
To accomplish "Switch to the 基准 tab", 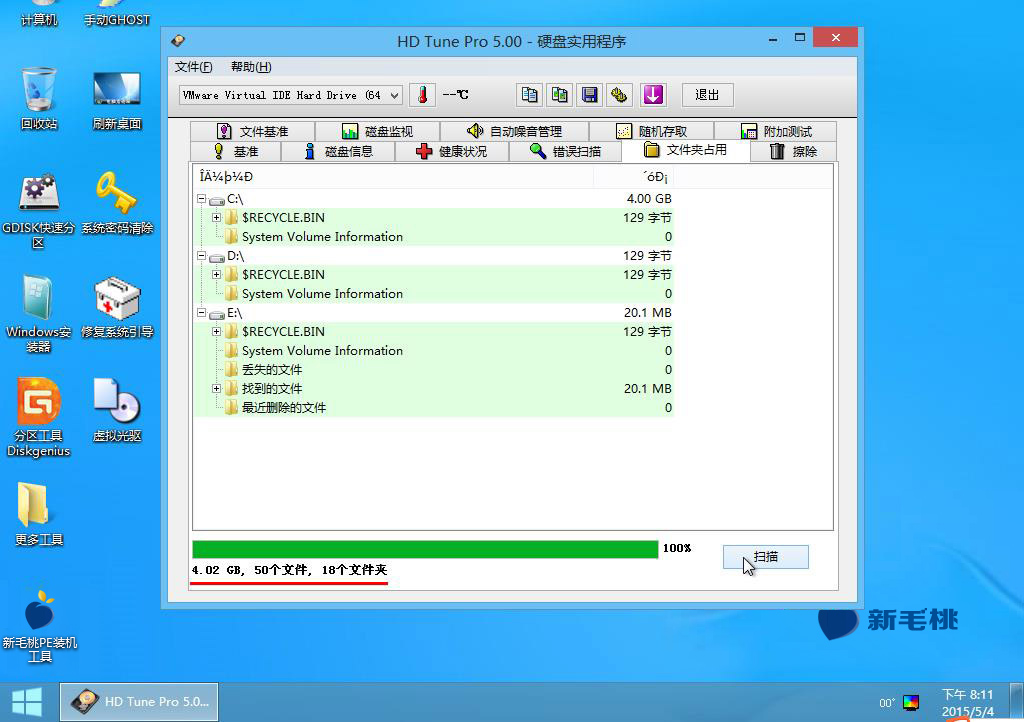I will pyautogui.click(x=236, y=151).
